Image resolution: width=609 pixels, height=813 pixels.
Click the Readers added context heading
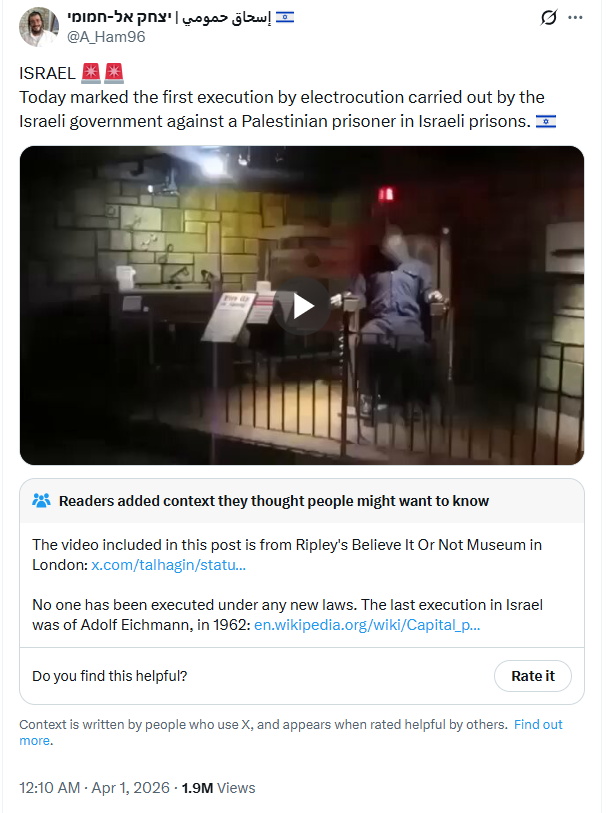tap(274, 501)
